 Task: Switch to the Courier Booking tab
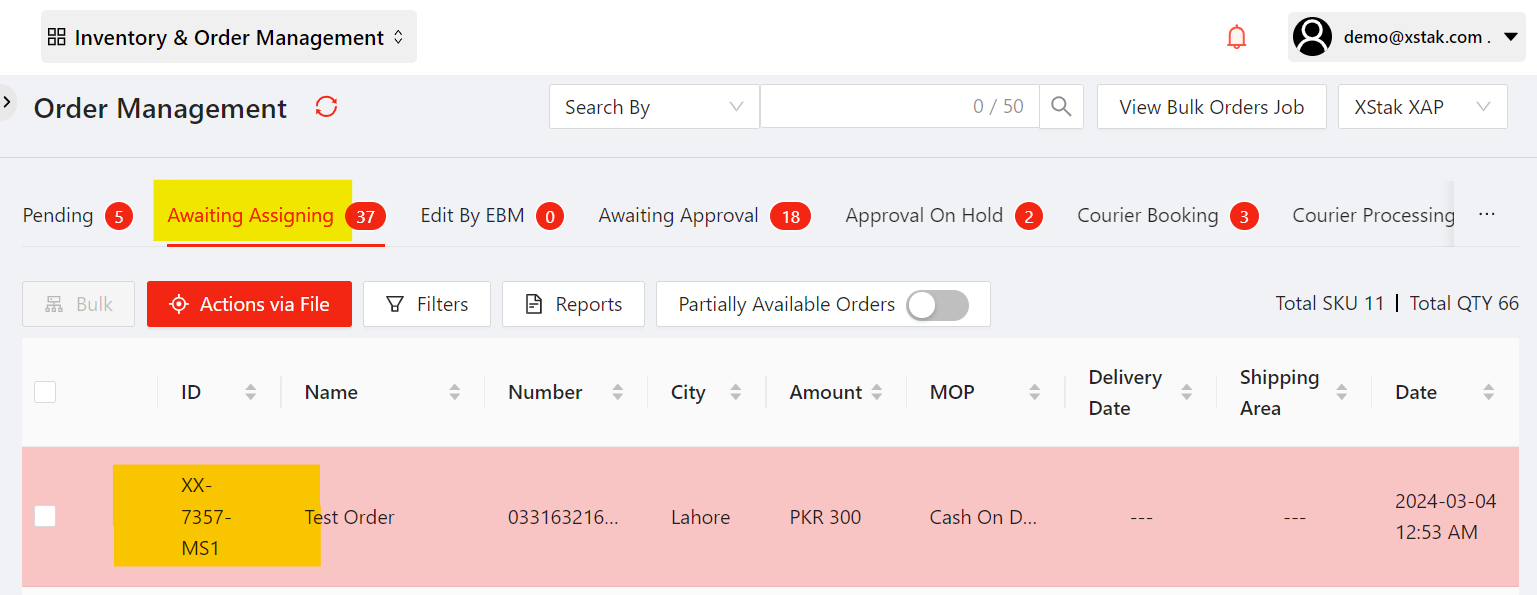point(1147,216)
